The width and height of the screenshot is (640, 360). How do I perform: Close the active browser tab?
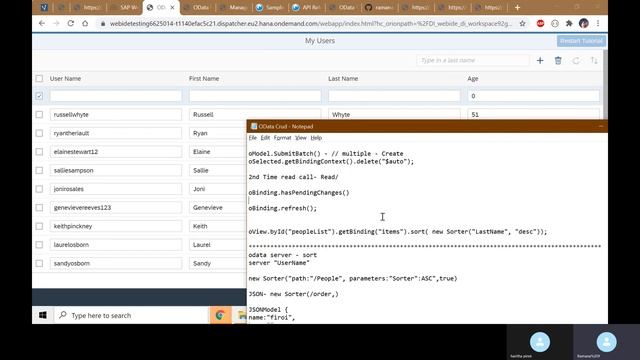[x=172, y=7]
